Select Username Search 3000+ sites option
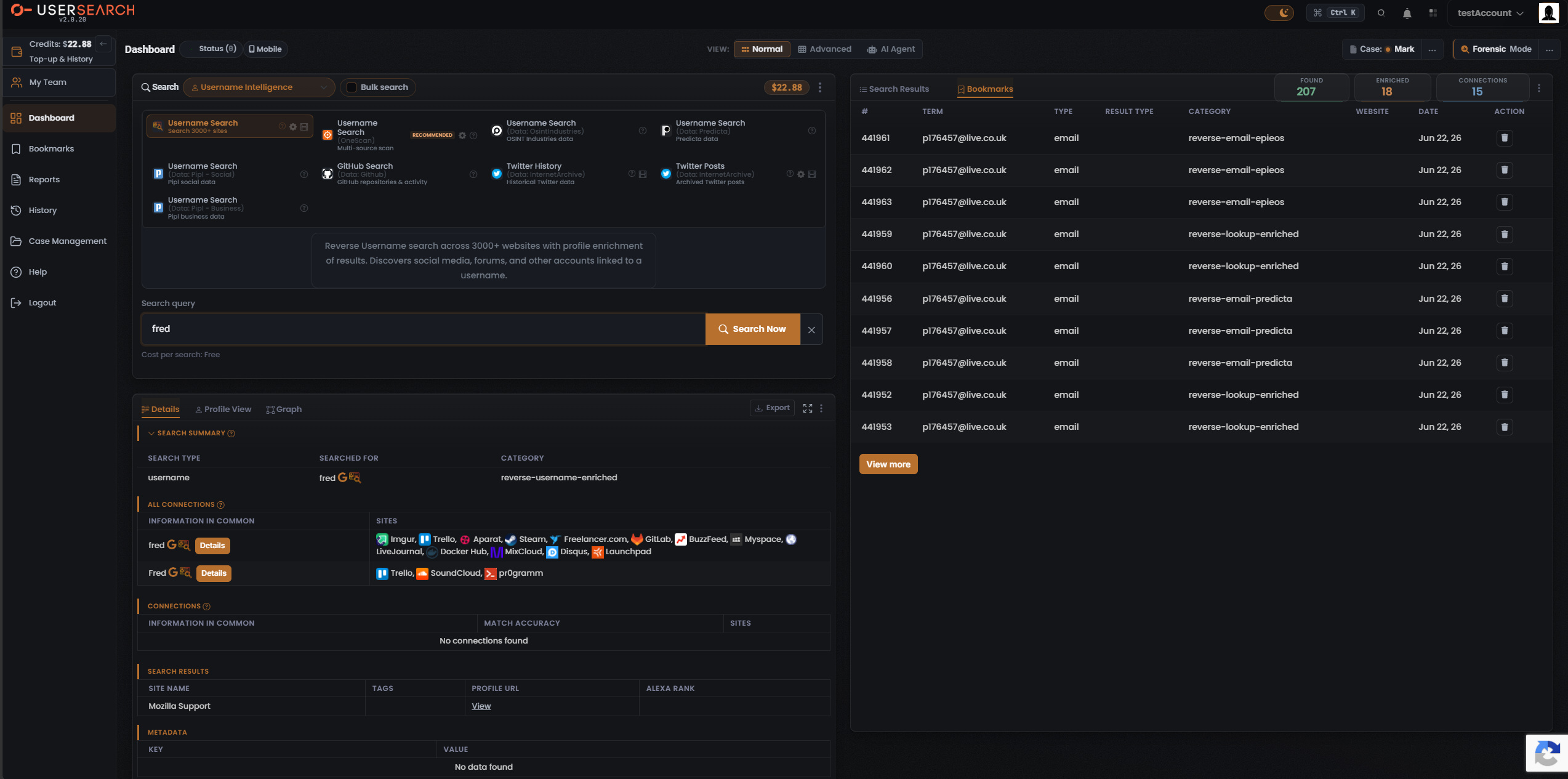Screen dimensions: 1568x779 tap(230, 126)
